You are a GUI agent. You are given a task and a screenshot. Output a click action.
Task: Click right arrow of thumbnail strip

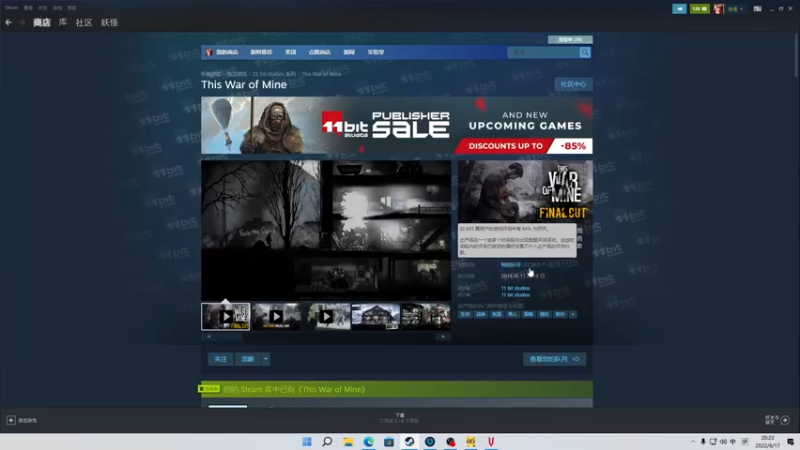pos(443,337)
